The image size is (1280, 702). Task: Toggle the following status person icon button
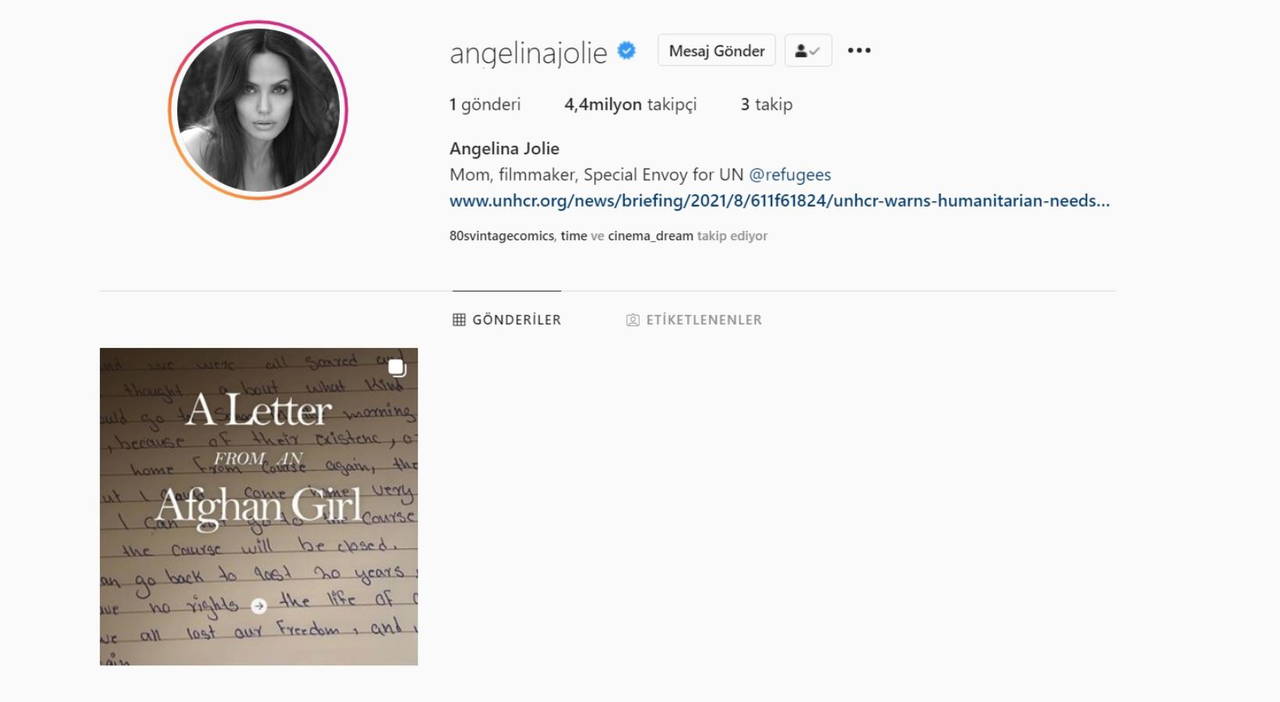(x=808, y=51)
